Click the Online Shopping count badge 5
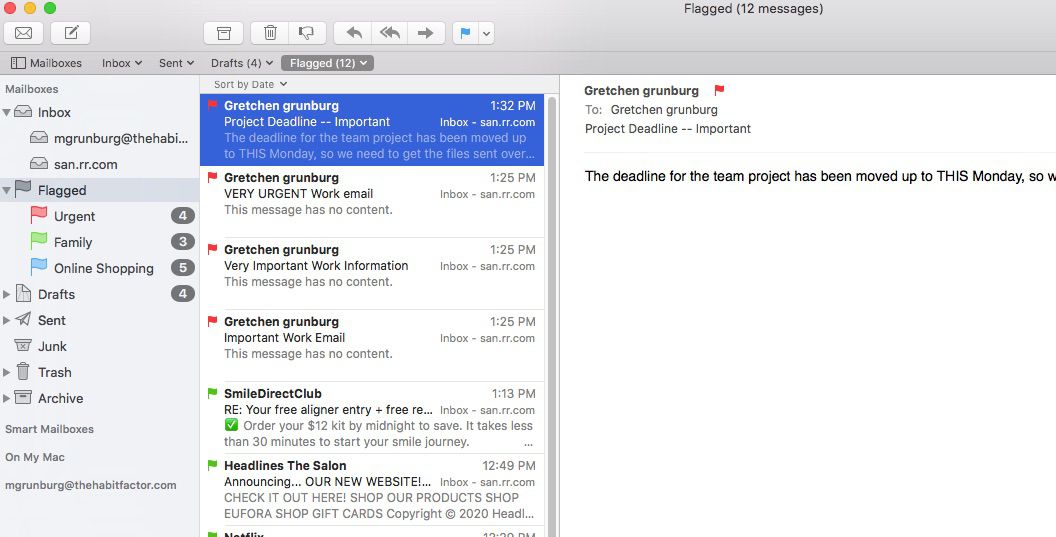 (x=183, y=267)
